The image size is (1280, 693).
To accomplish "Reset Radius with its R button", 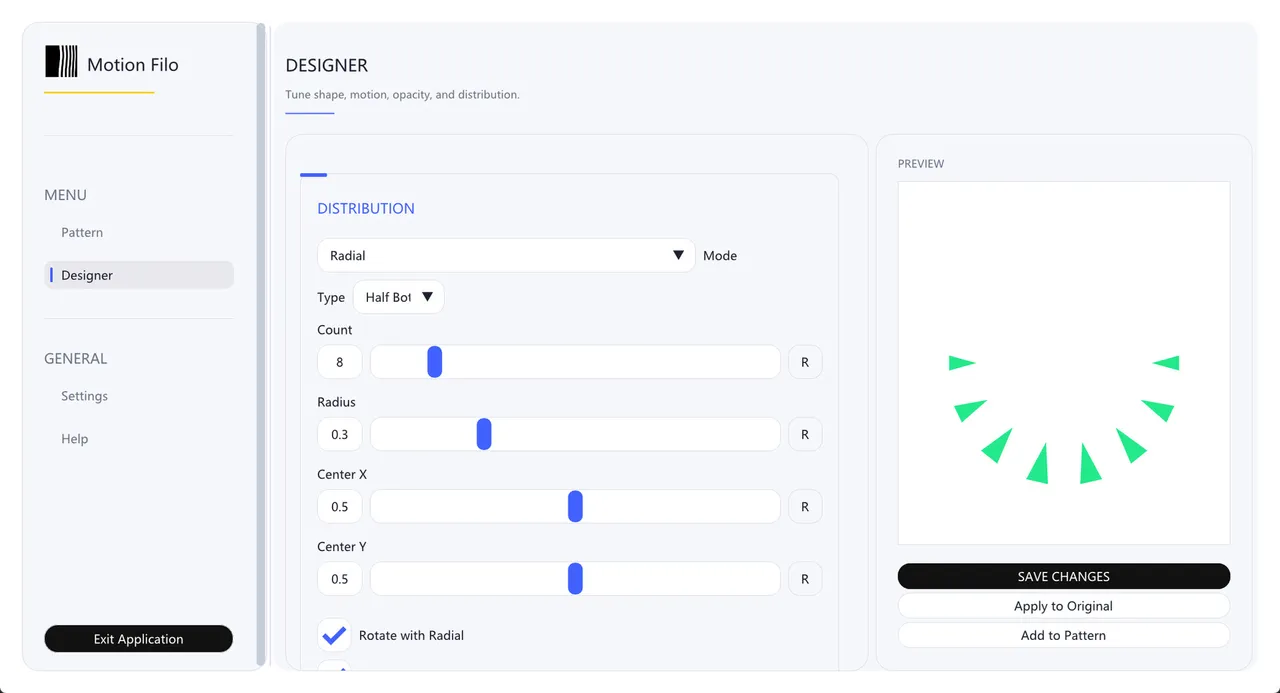I will click(x=805, y=434).
